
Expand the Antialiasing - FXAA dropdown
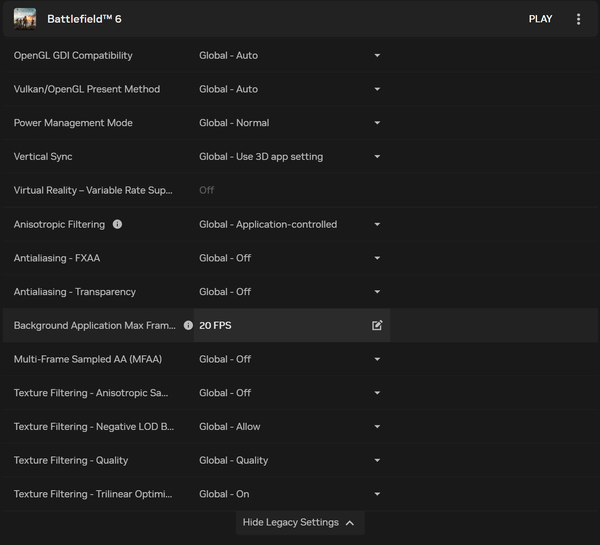point(290,258)
